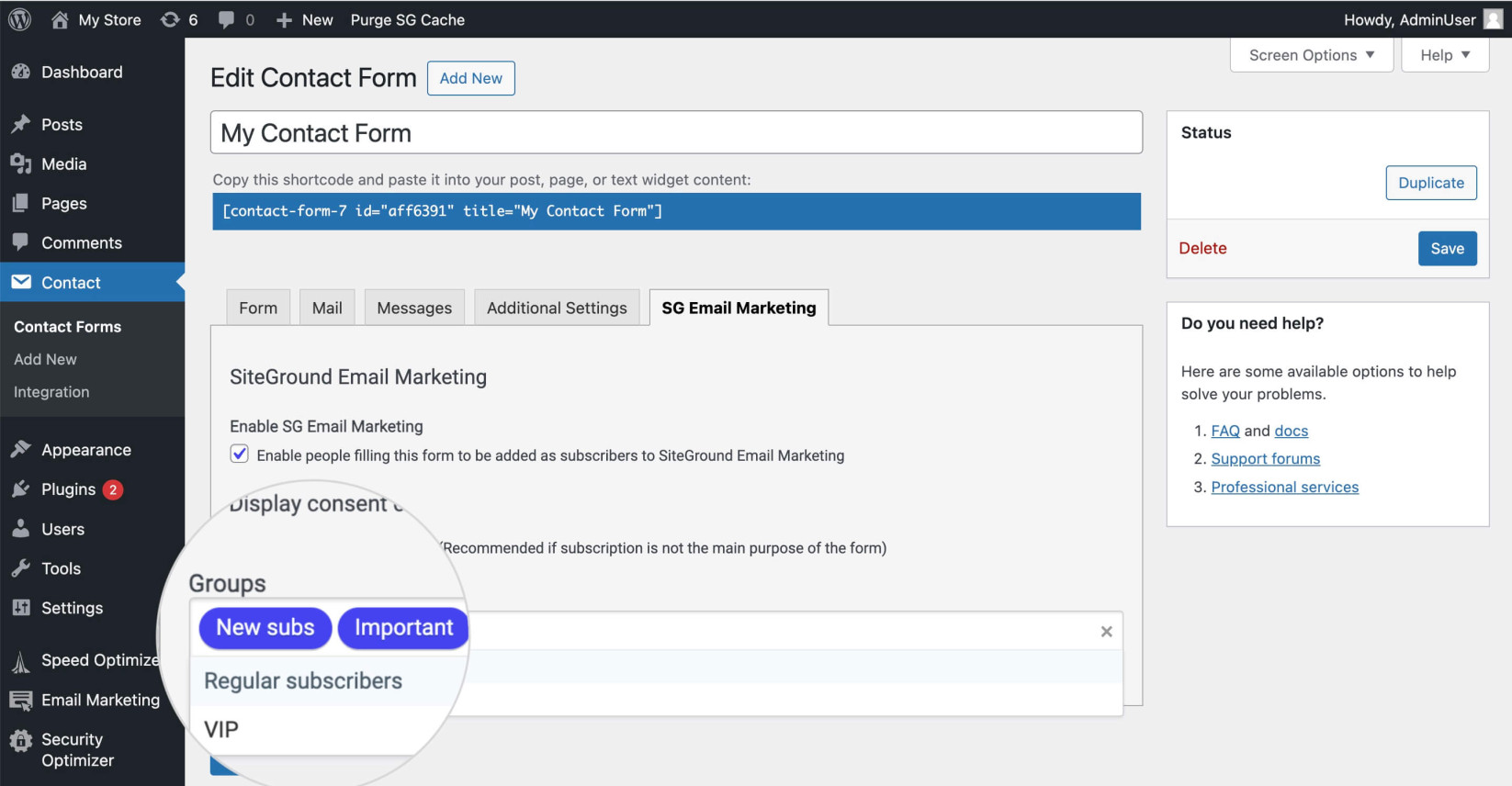Image resolution: width=1512 pixels, height=786 pixels.
Task: Switch to the Mail tab
Action: 327,308
